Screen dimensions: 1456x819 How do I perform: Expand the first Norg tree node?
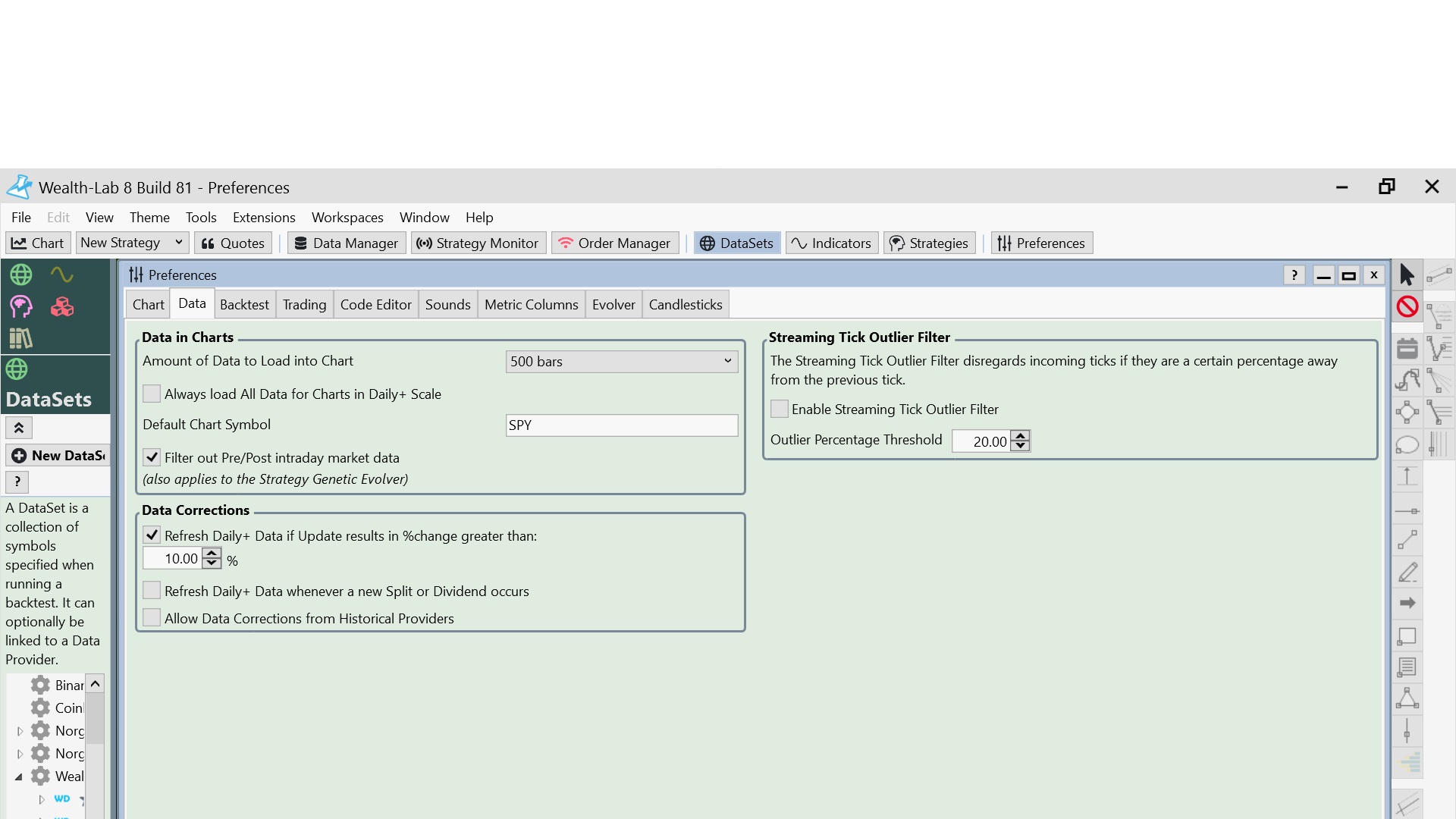click(20, 731)
